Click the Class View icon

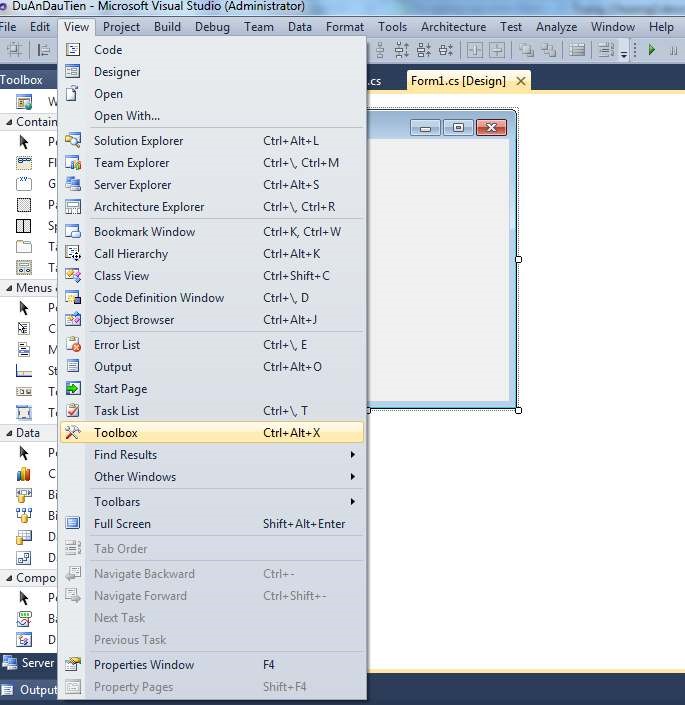pos(73,276)
